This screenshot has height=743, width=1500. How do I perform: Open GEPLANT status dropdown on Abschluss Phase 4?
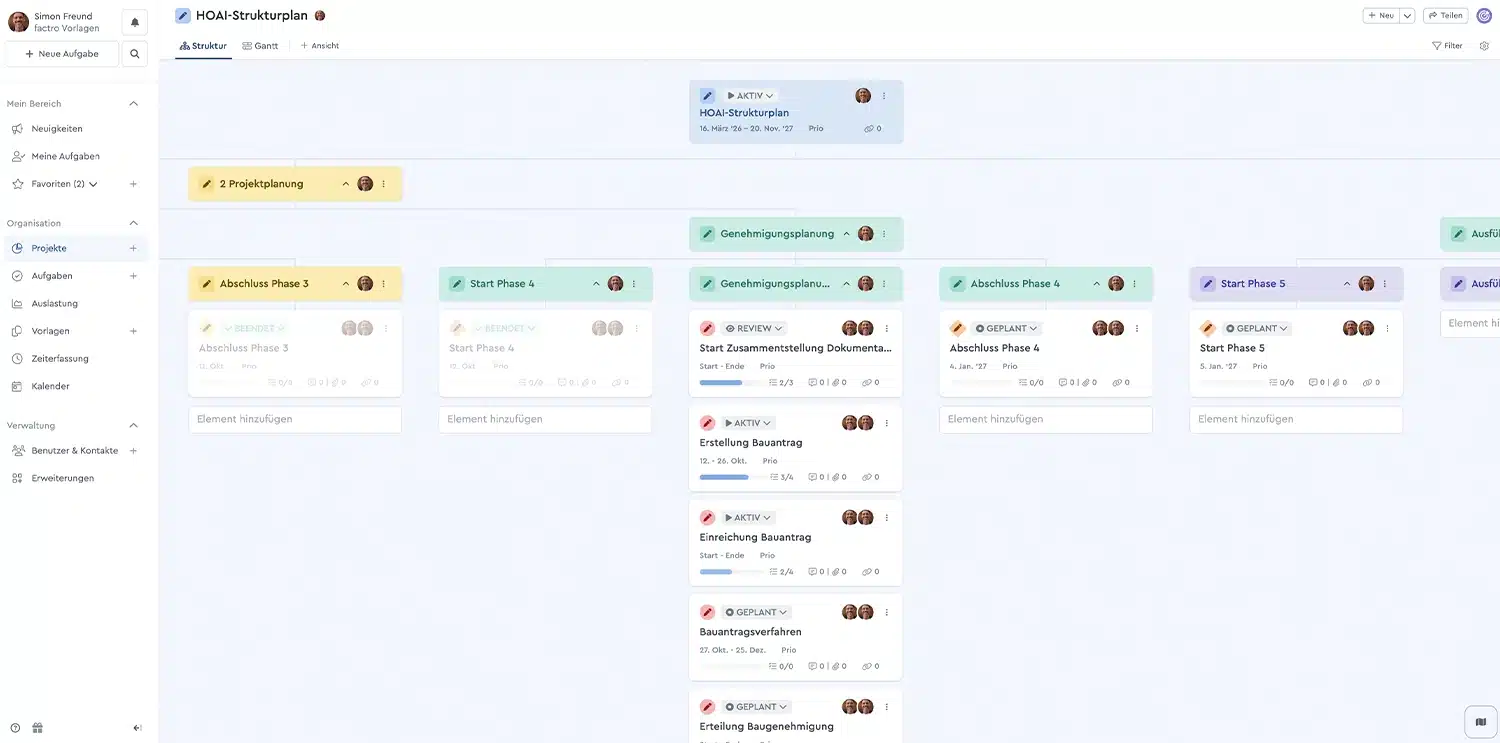coord(1004,328)
